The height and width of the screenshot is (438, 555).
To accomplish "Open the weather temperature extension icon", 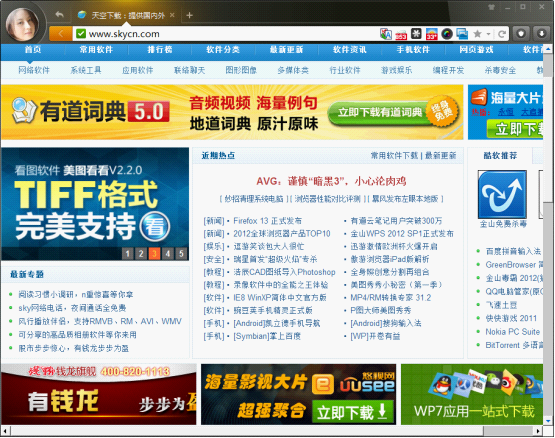I will (x=431, y=34).
